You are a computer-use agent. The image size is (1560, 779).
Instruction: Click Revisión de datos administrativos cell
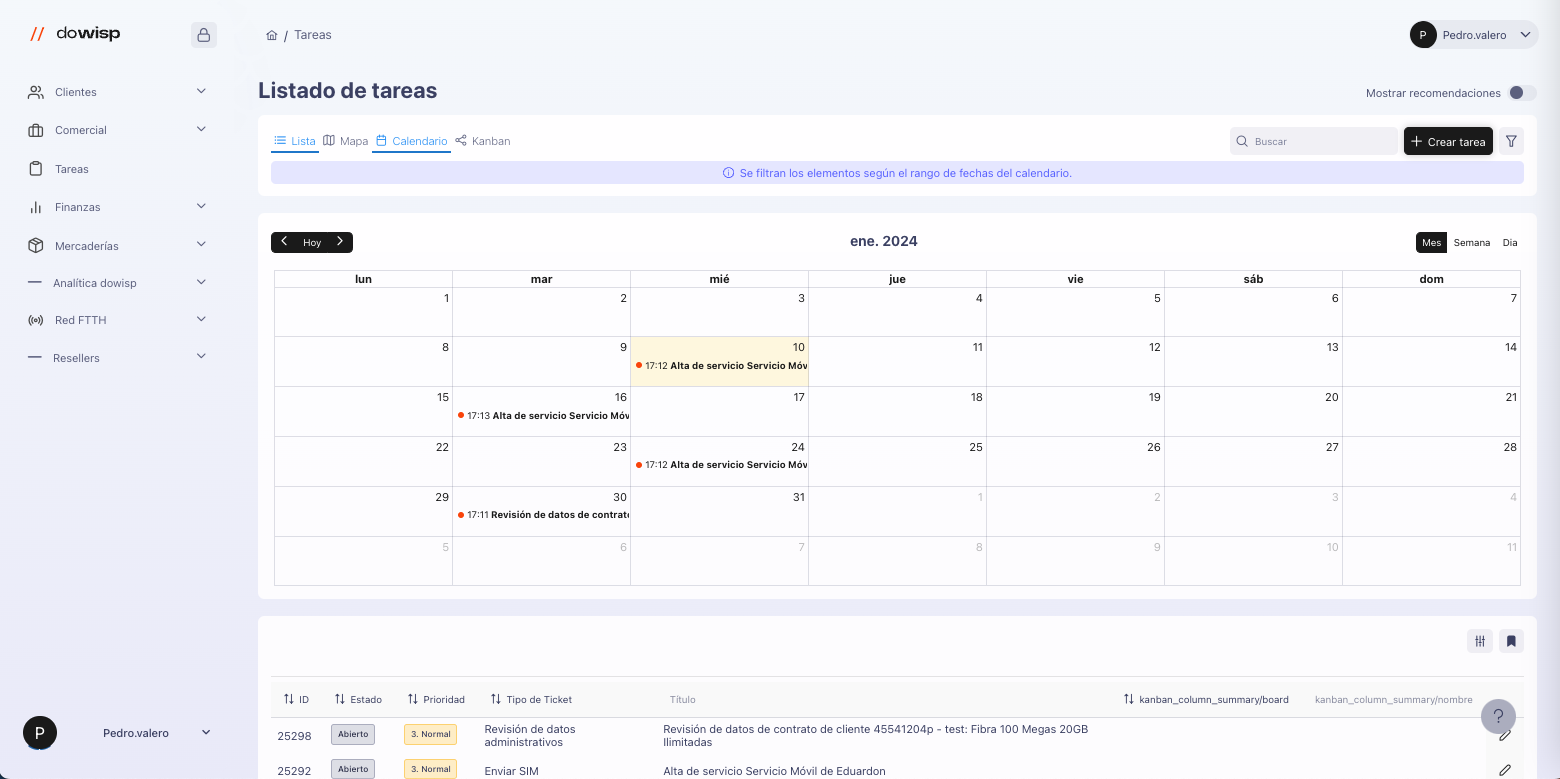530,736
